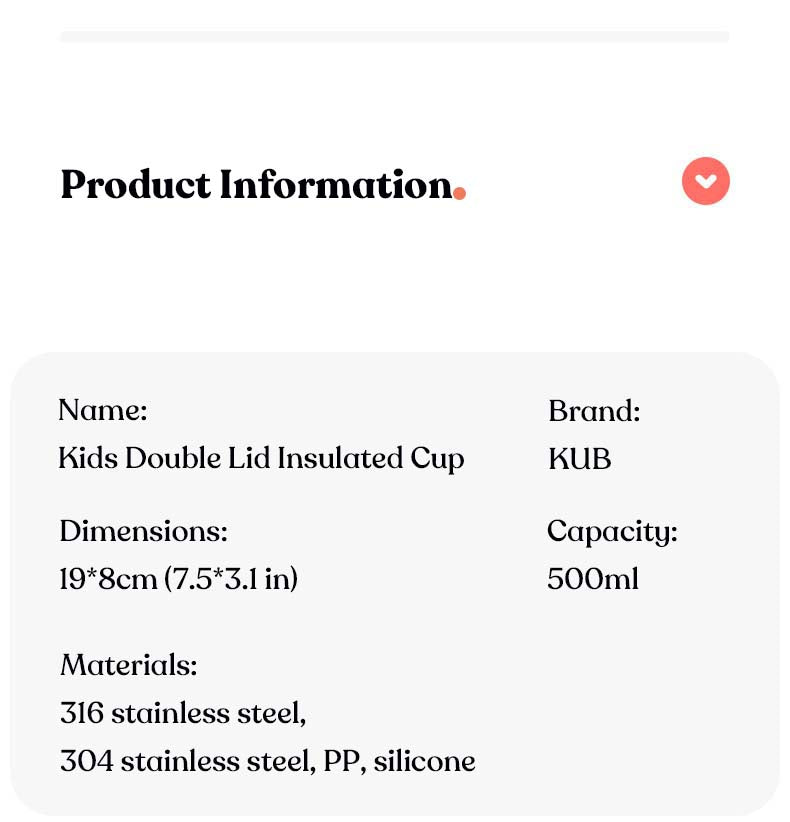This screenshot has height=822, width=790.
Task: Click the 19*8cm metric dimension value
Action: coord(108,579)
